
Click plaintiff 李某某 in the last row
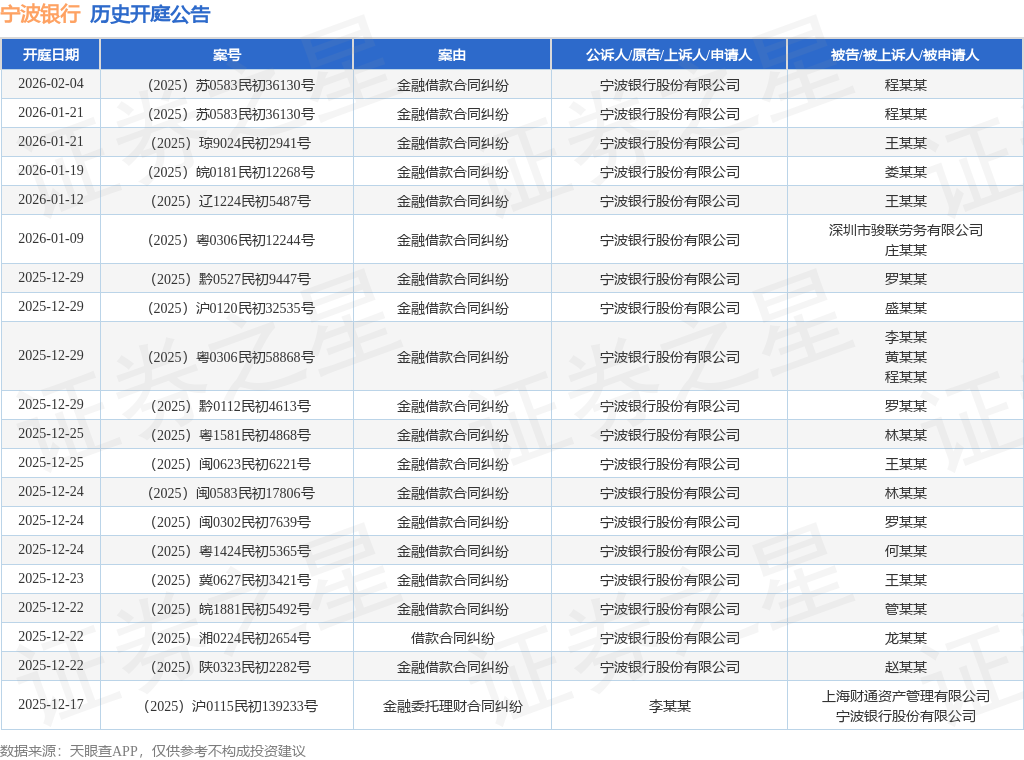click(x=669, y=706)
